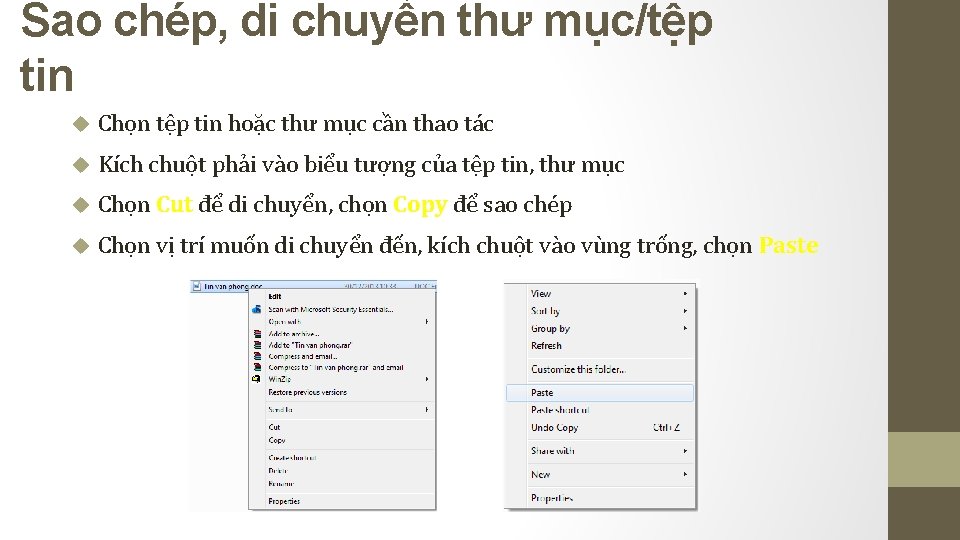Open Properties in the file context menu

pyautogui.click(x=284, y=501)
